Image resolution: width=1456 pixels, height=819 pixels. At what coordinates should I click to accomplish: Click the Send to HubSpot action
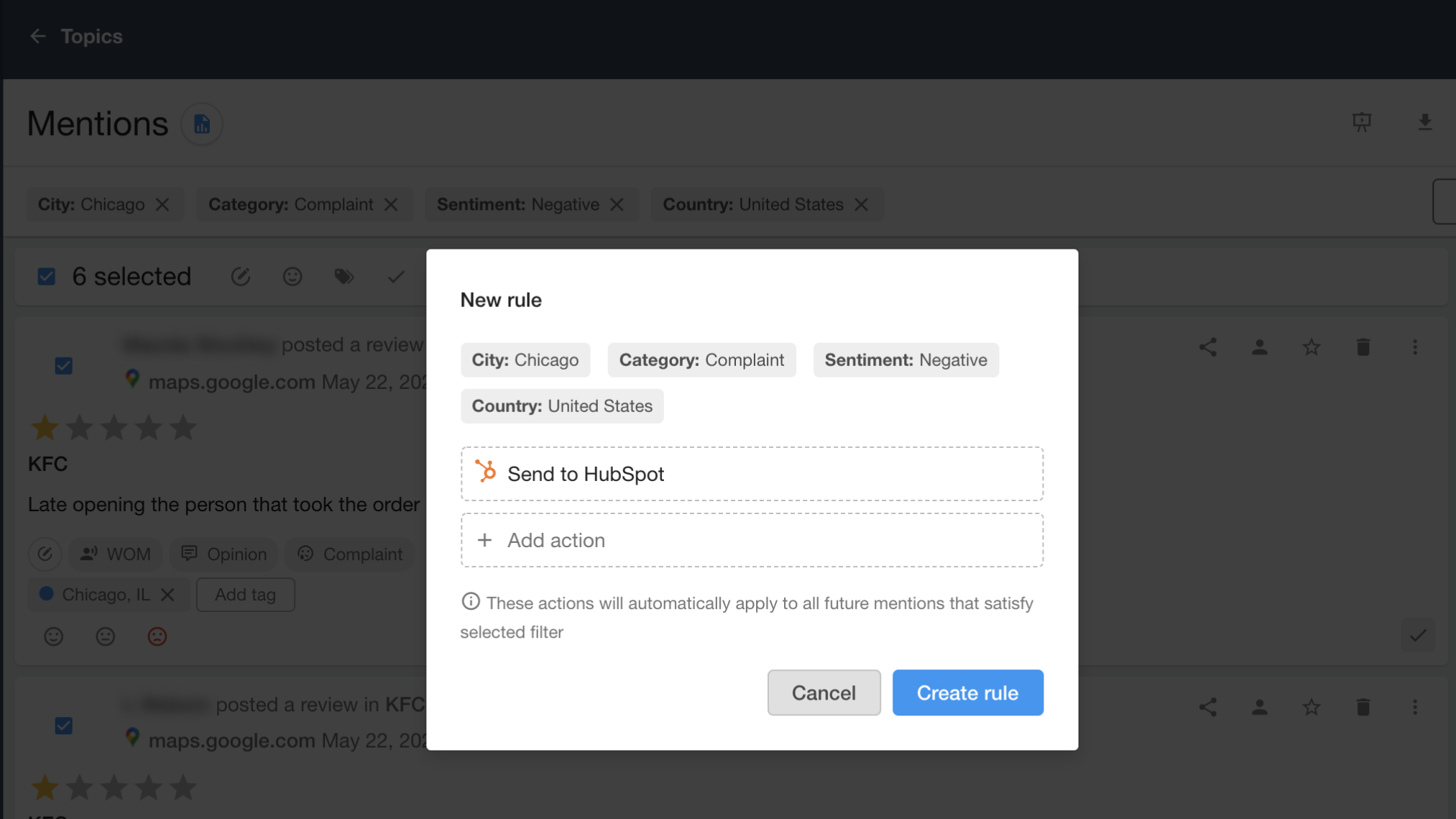pos(752,473)
